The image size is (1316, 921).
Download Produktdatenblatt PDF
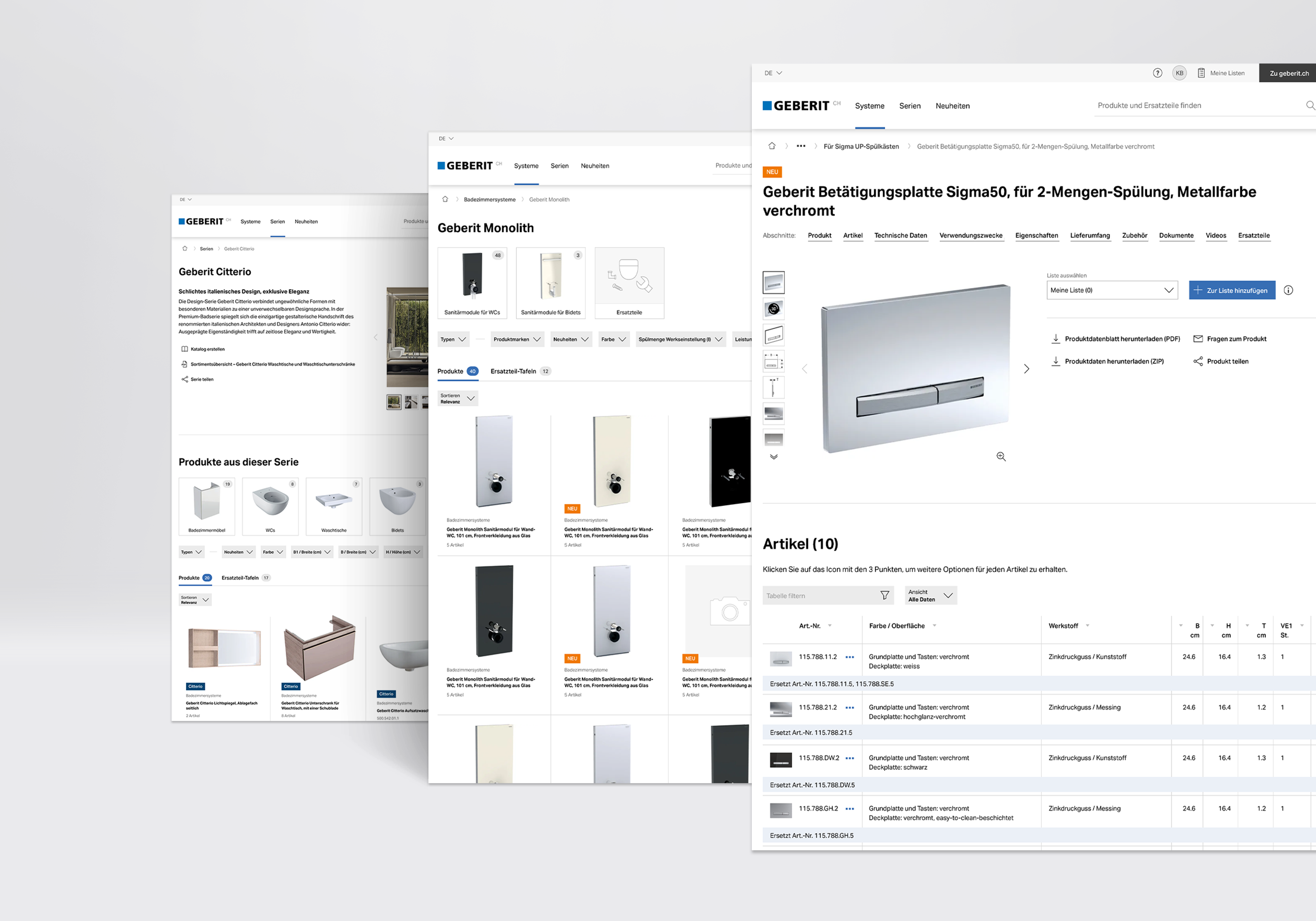[1117, 339]
